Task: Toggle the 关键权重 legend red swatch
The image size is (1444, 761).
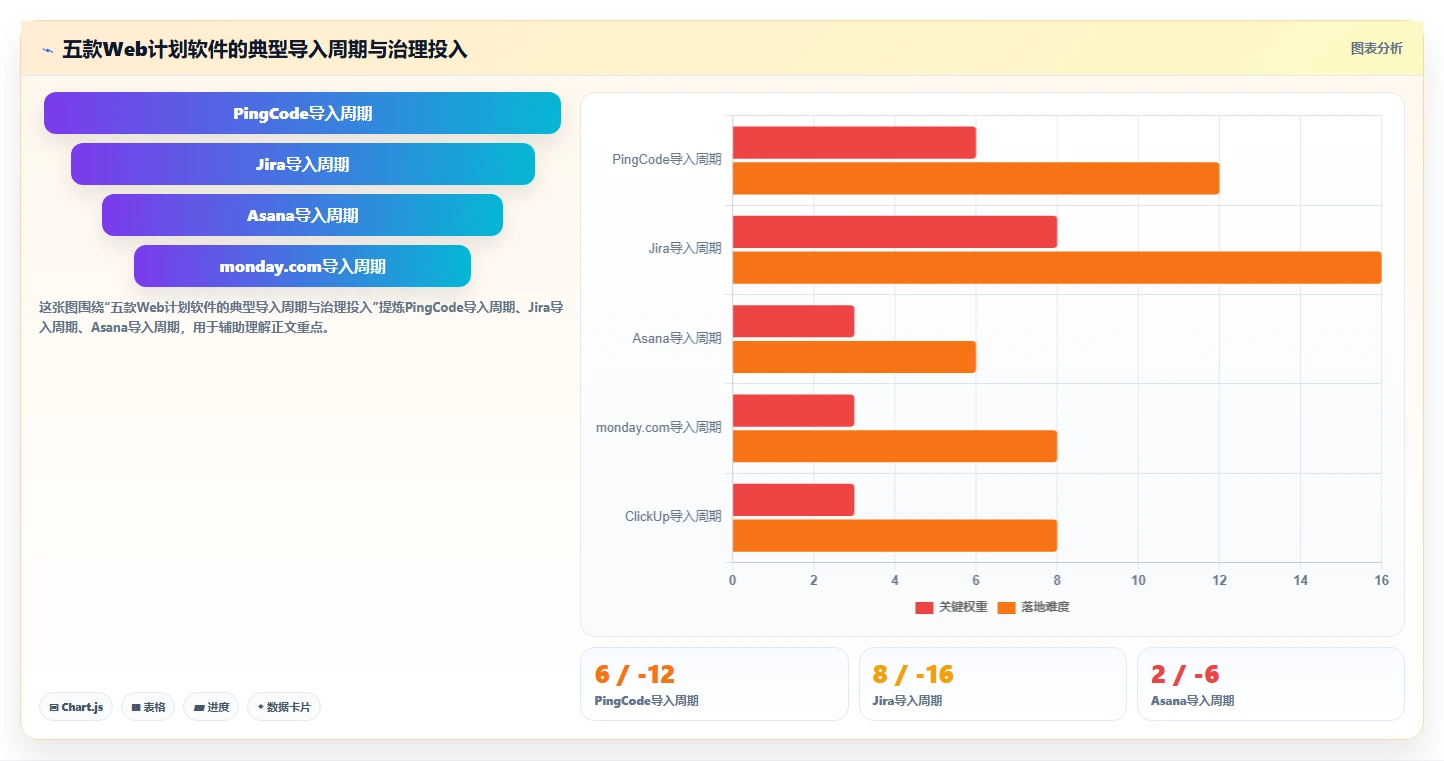Action: [924, 607]
